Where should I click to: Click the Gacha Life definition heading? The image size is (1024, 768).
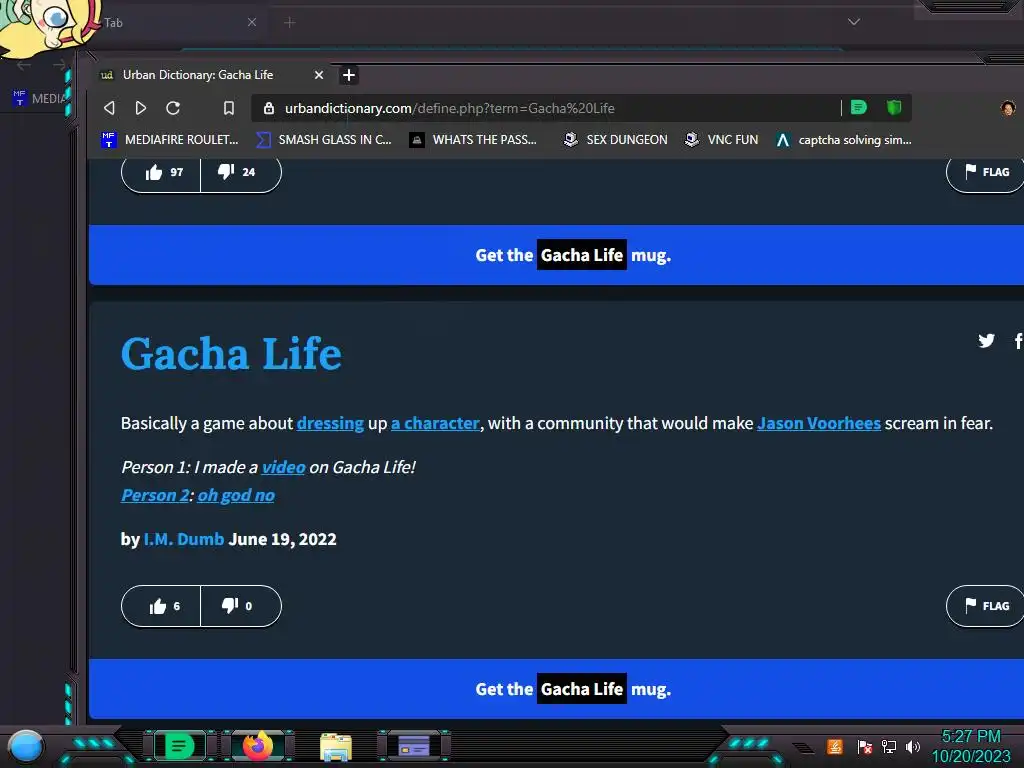pyautogui.click(x=231, y=354)
